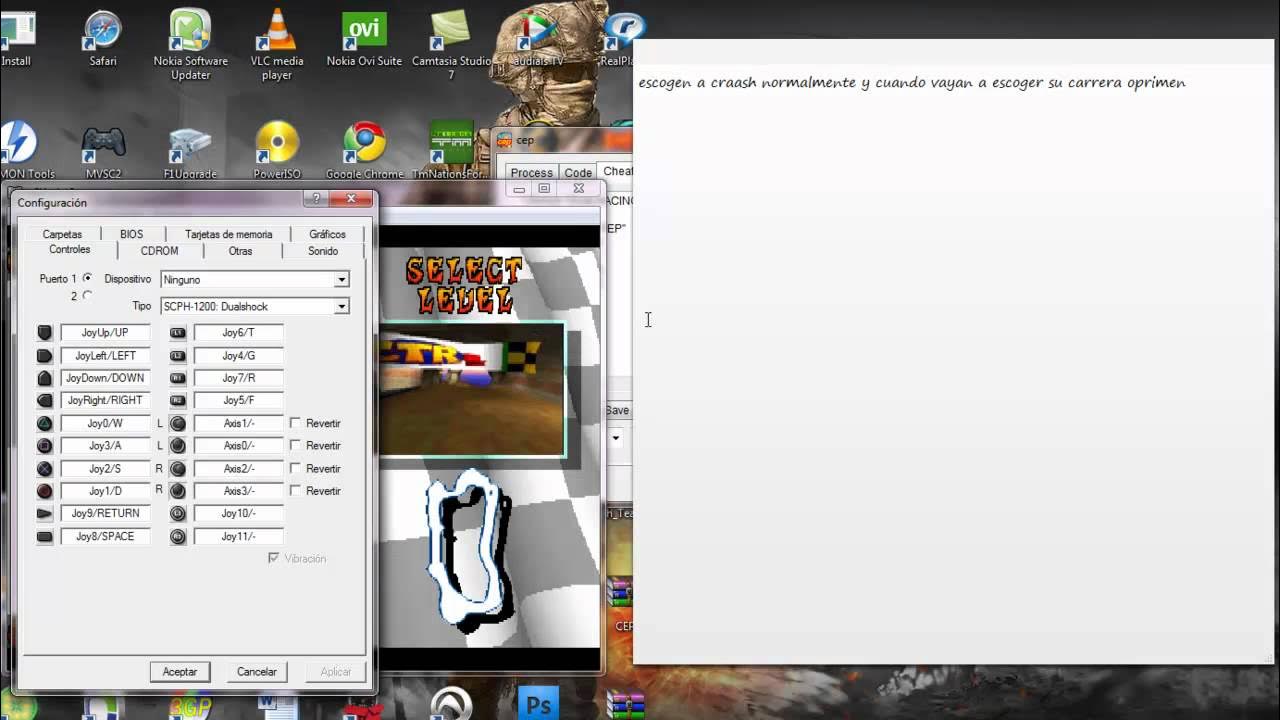Click the right stick icon beside Axis3/-
Image resolution: width=1280 pixels, height=720 pixels.
(x=178, y=491)
